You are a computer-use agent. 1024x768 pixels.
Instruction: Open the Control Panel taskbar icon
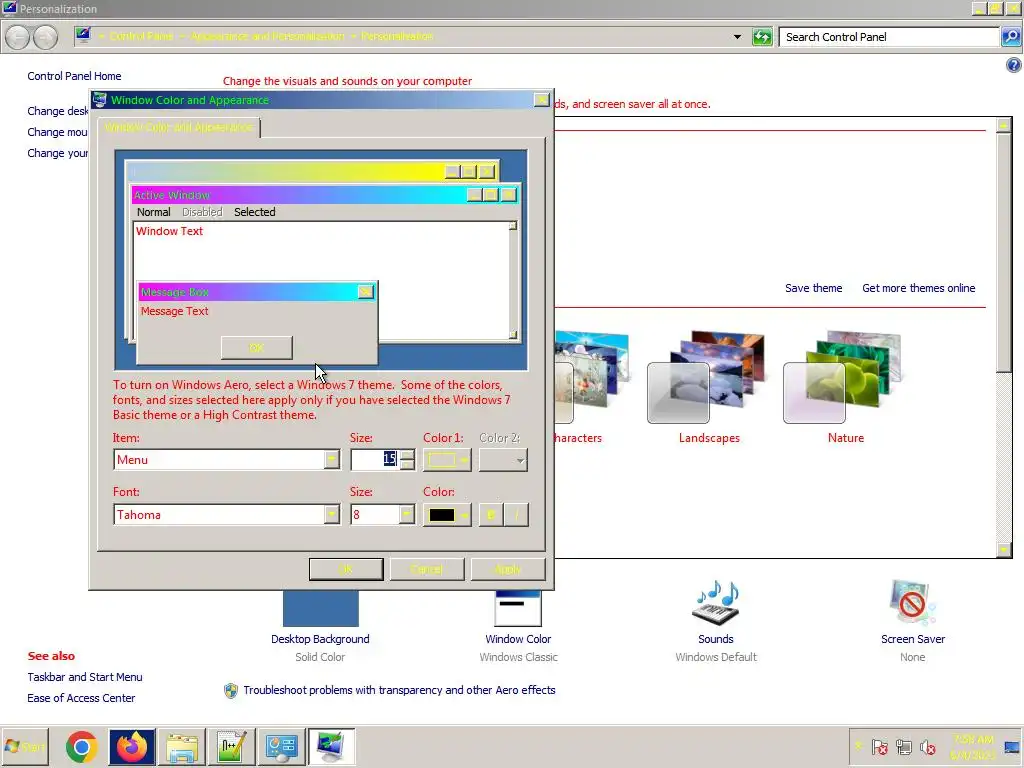[281, 746]
